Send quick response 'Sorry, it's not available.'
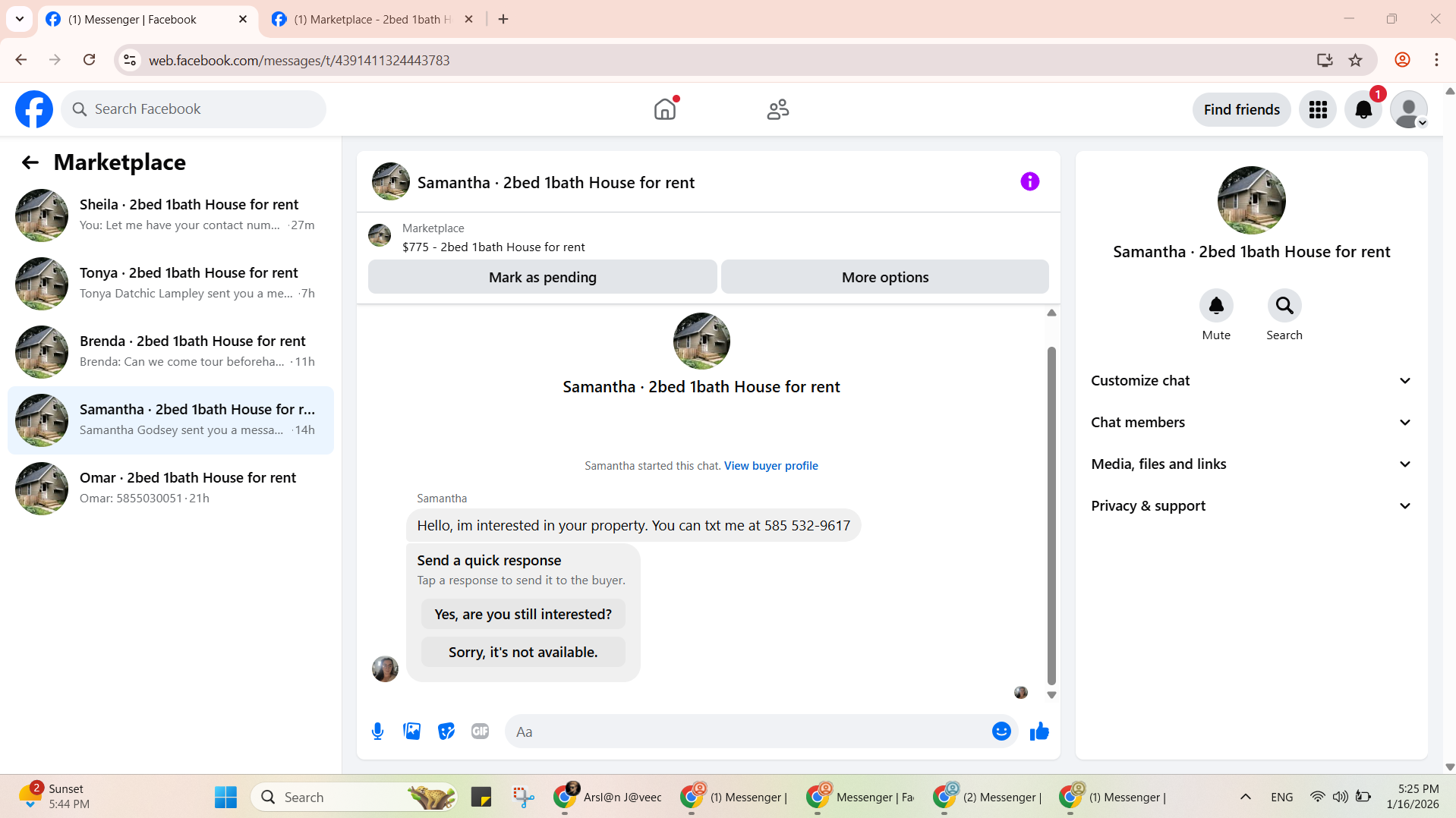Screen dimensions: 1456x818 [523, 652]
